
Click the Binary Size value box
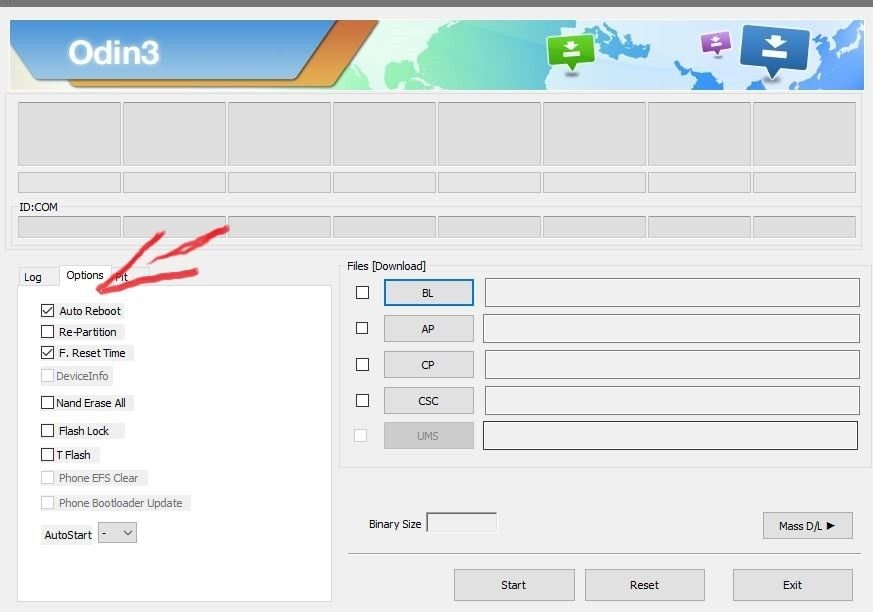pyautogui.click(x=462, y=522)
